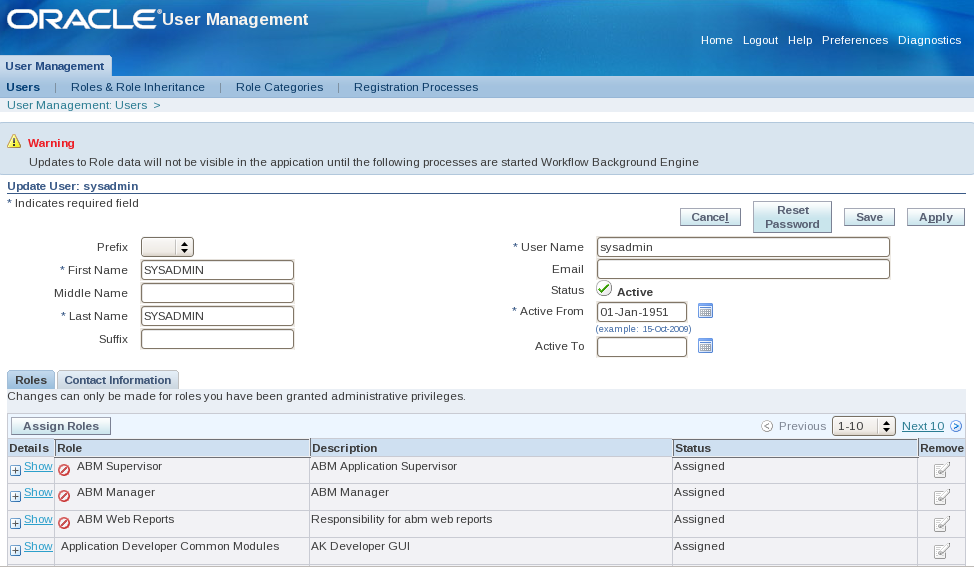Image resolution: width=974 pixels, height=567 pixels.
Task: Click the Save button
Action: coord(869,217)
